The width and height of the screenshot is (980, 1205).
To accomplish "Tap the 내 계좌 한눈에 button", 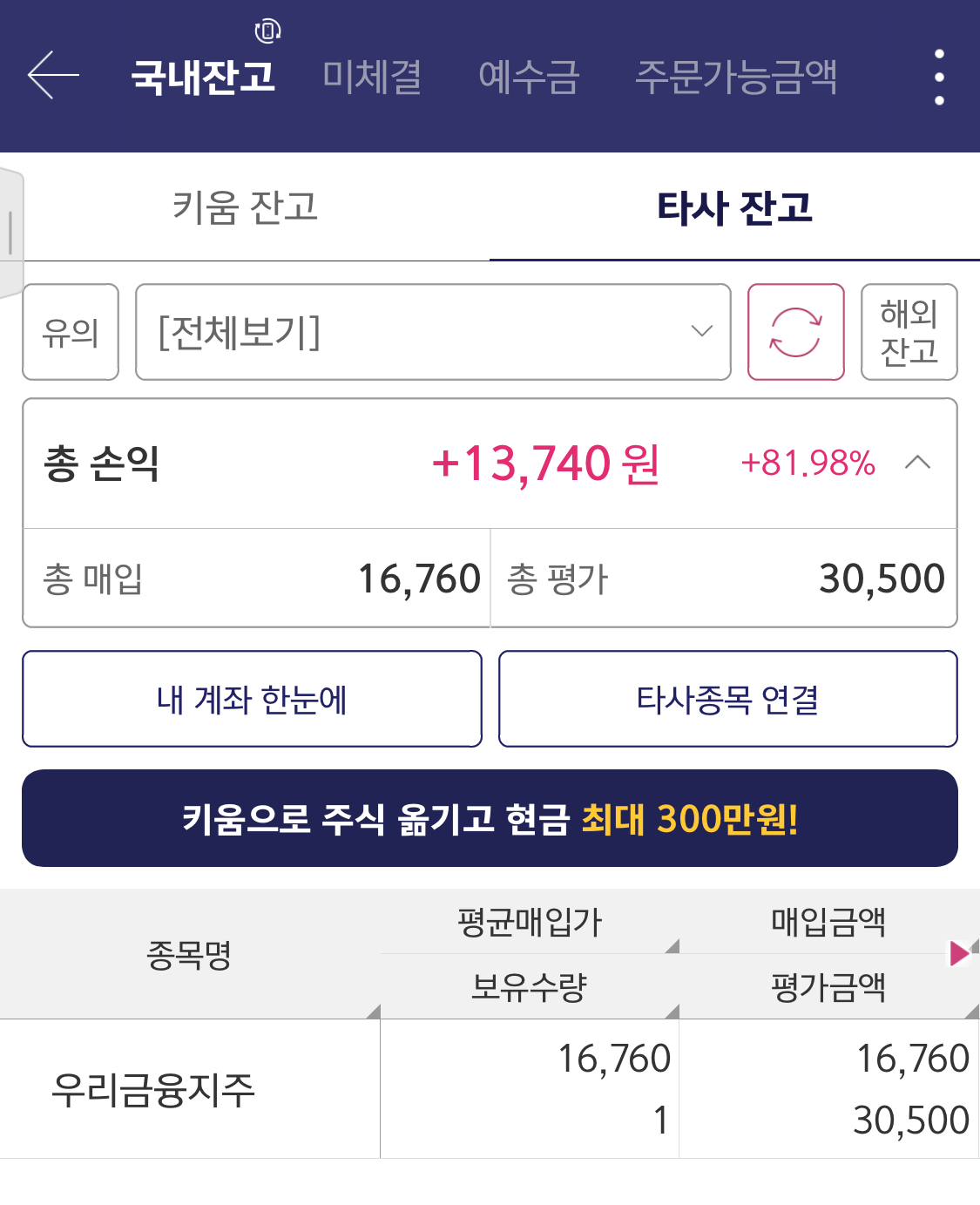I will pos(252,699).
